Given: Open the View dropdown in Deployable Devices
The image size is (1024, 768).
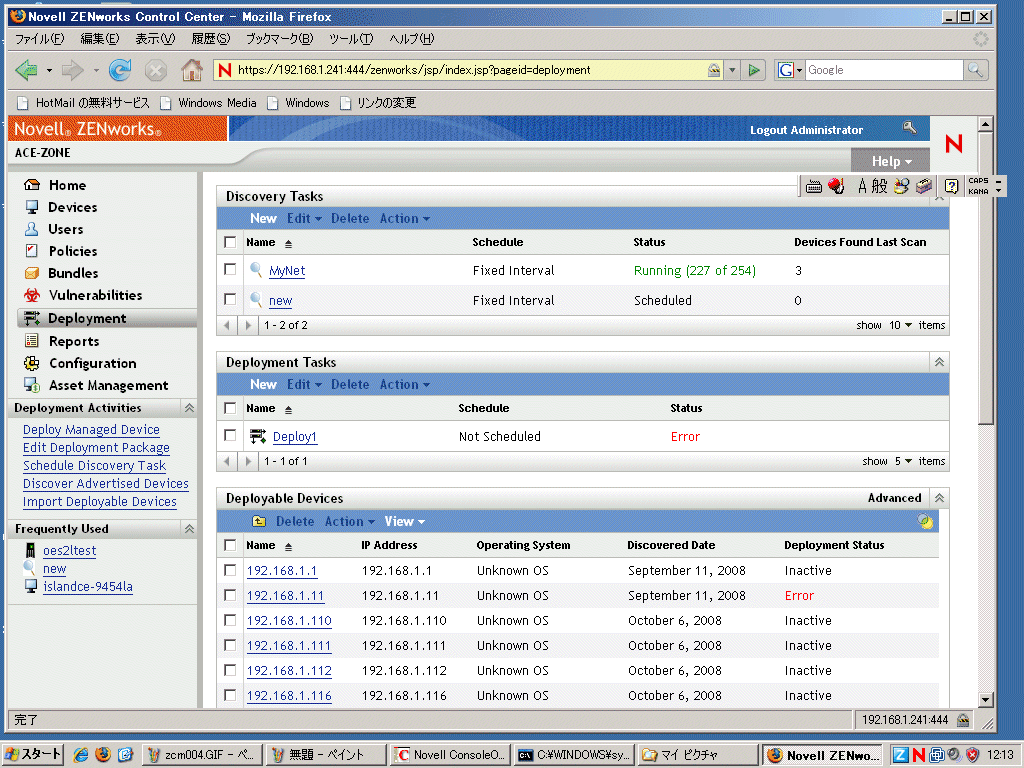Looking at the screenshot, I should coord(405,521).
